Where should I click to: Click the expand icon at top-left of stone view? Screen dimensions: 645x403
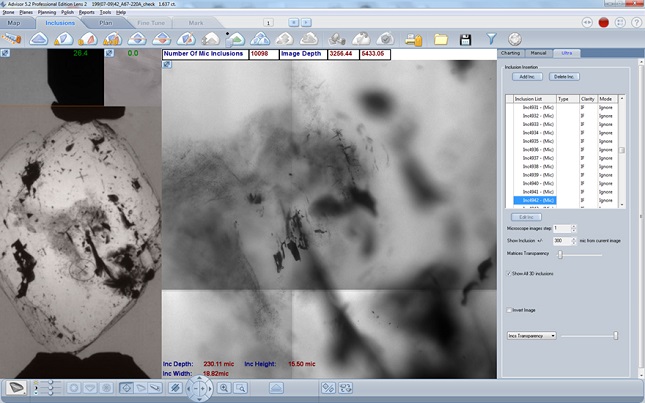tap(5, 53)
